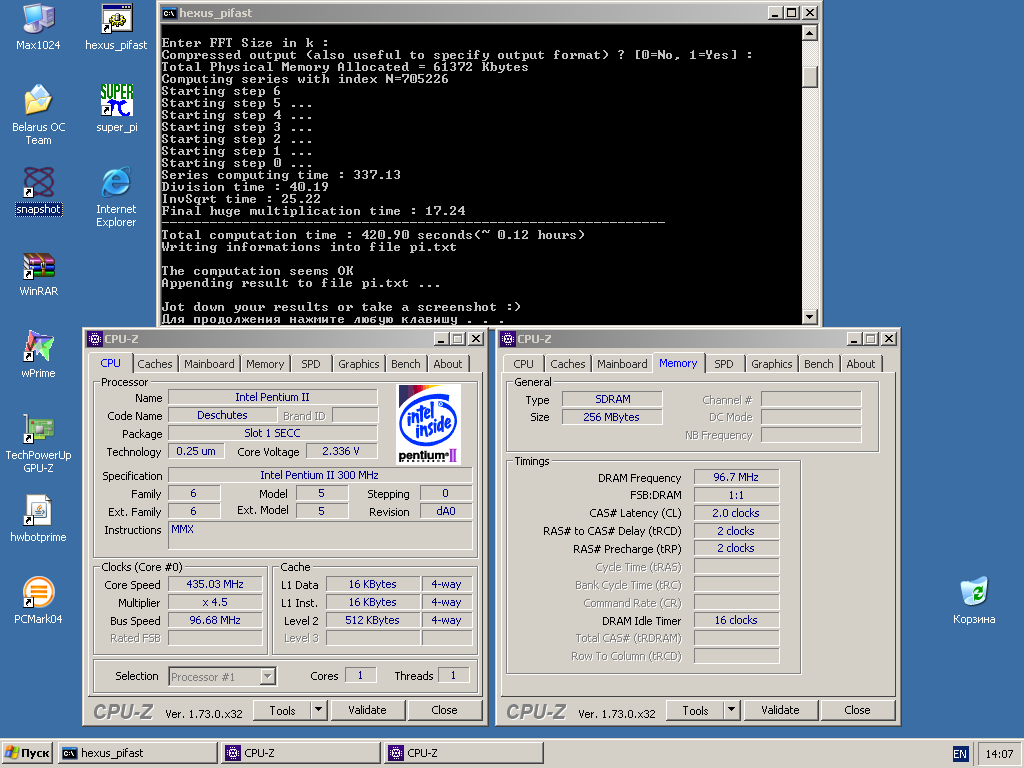Open the Max1024 desktop icon
Image resolution: width=1024 pixels, height=768 pixels.
38,27
